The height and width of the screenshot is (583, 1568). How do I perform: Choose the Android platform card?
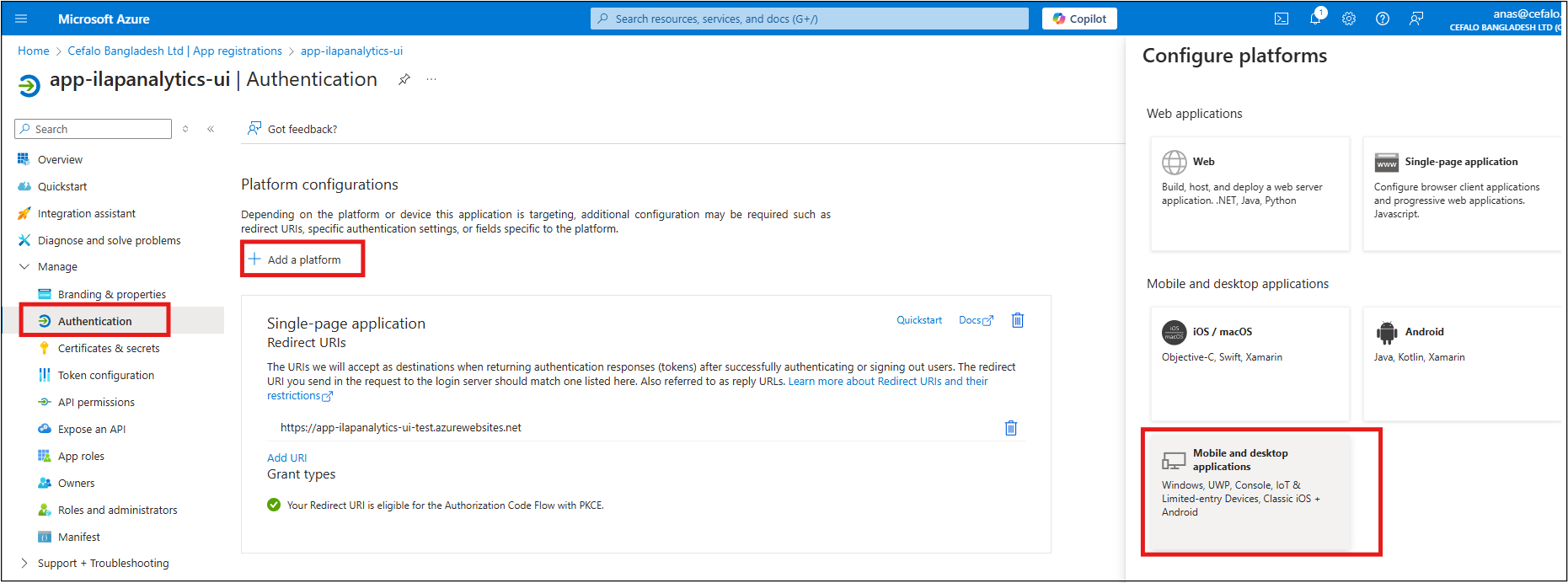[1462, 364]
